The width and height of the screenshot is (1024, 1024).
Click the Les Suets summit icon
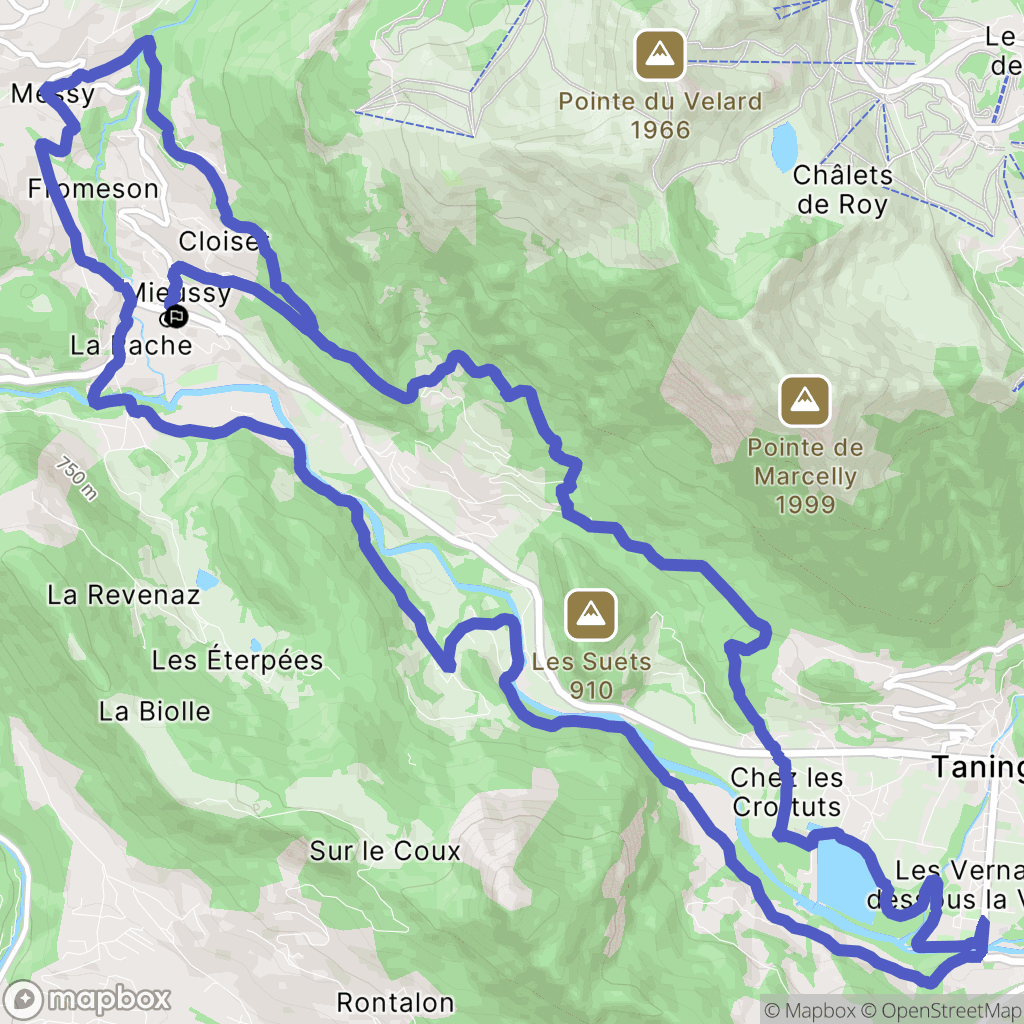point(591,615)
